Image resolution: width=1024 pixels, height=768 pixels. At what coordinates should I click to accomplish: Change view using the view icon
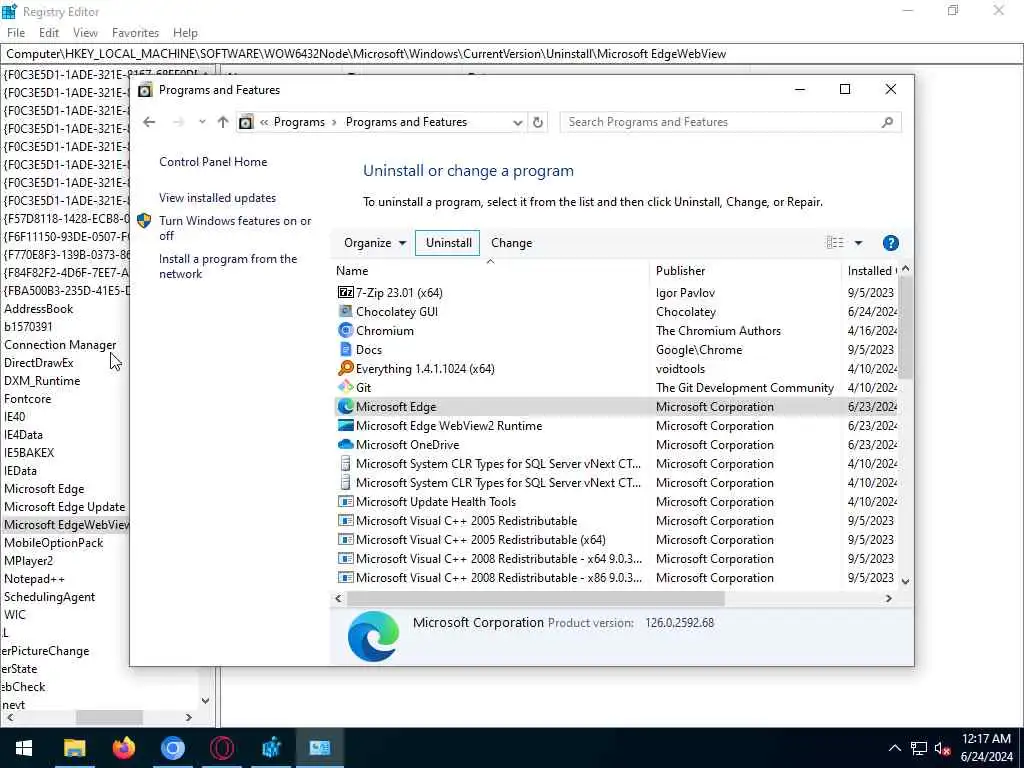click(x=835, y=243)
